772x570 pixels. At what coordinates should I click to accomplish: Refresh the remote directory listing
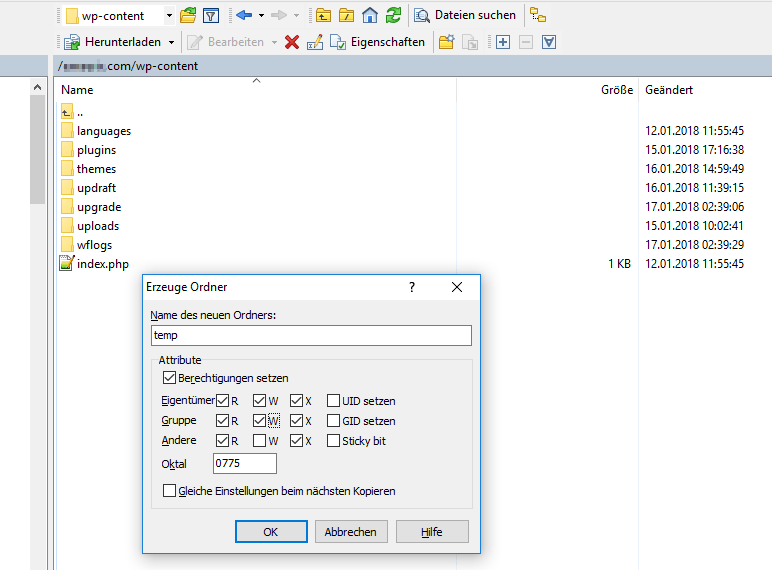tap(393, 15)
